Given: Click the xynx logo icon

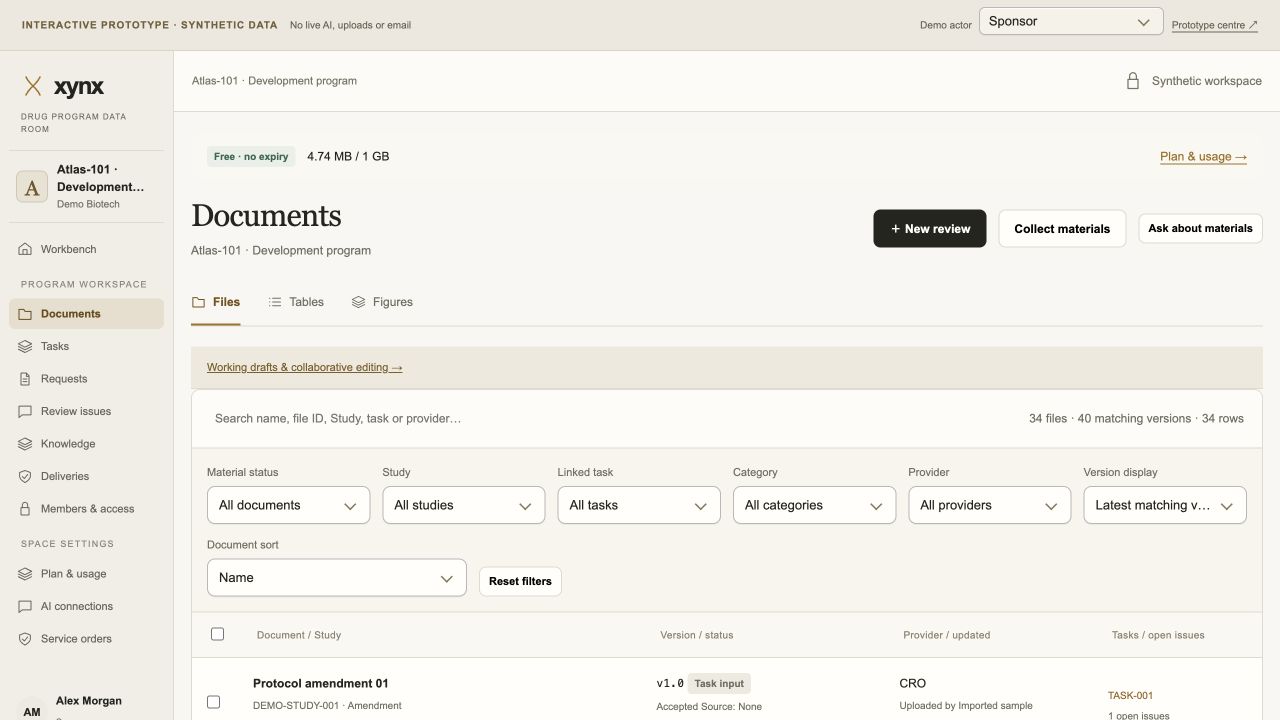Looking at the screenshot, I should point(33,87).
